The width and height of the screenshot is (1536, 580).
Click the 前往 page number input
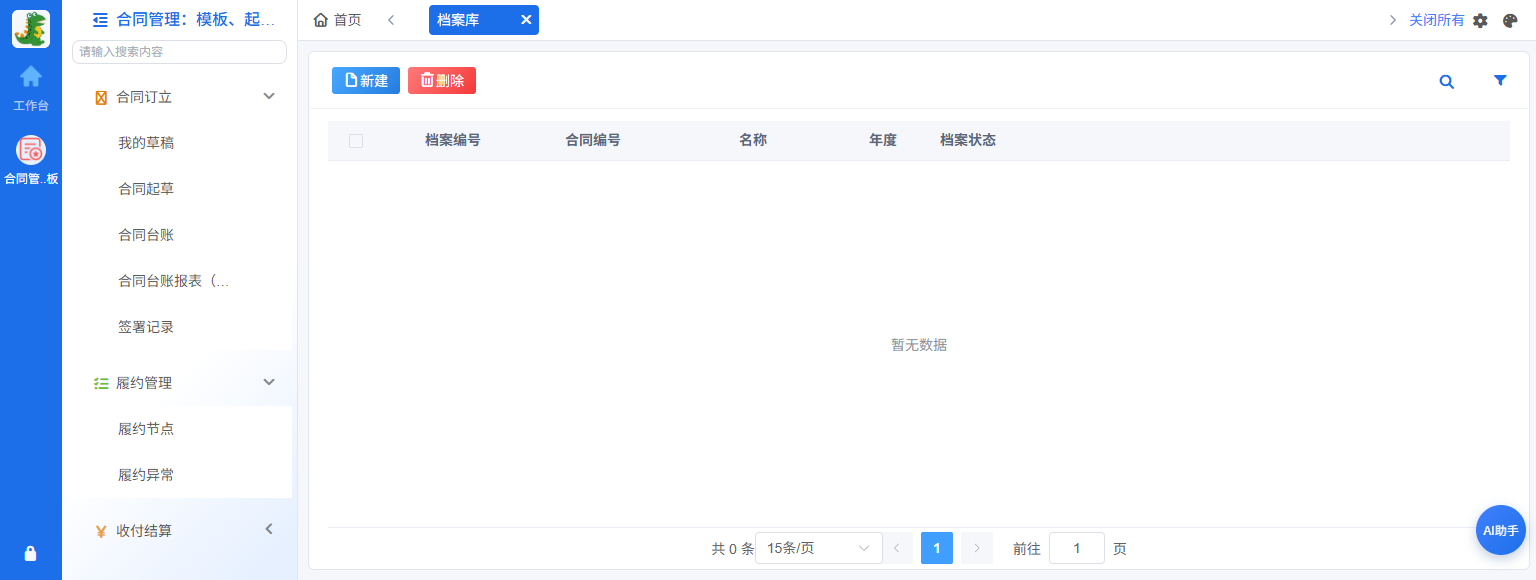coord(1077,548)
